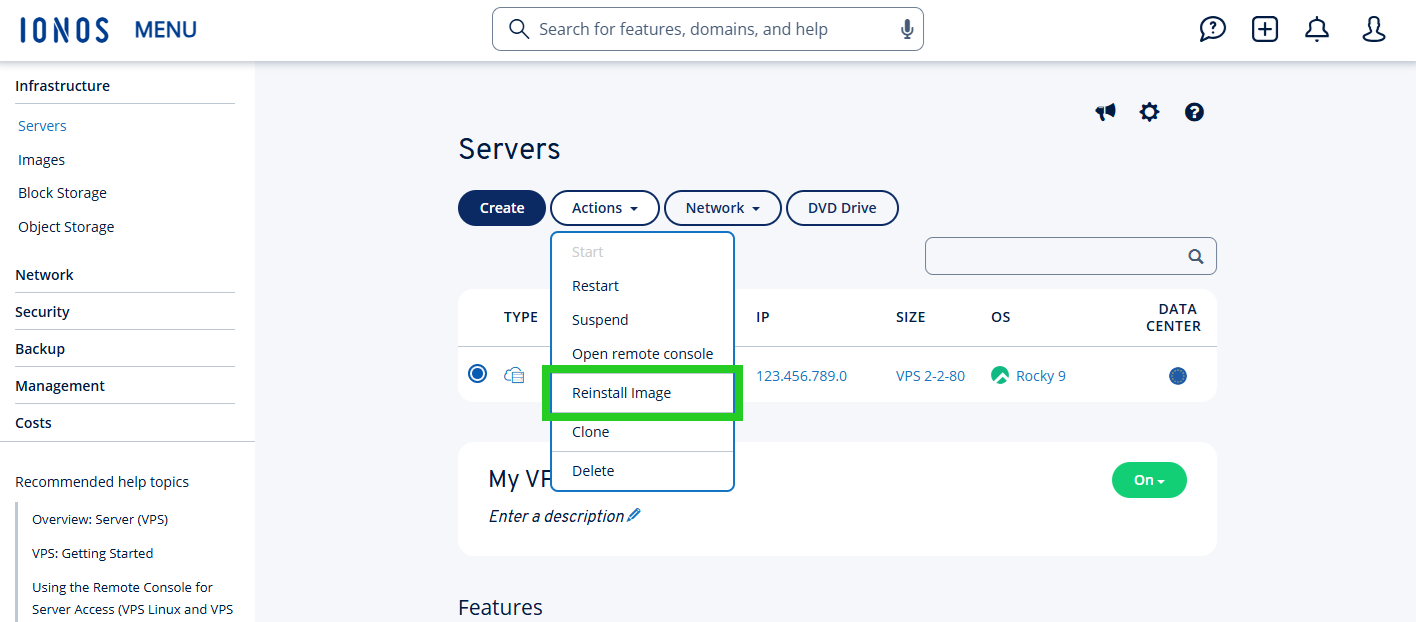The image size is (1416, 622).
Task: Select Open remote console menu entry
Action: click(x=643, y=354)
